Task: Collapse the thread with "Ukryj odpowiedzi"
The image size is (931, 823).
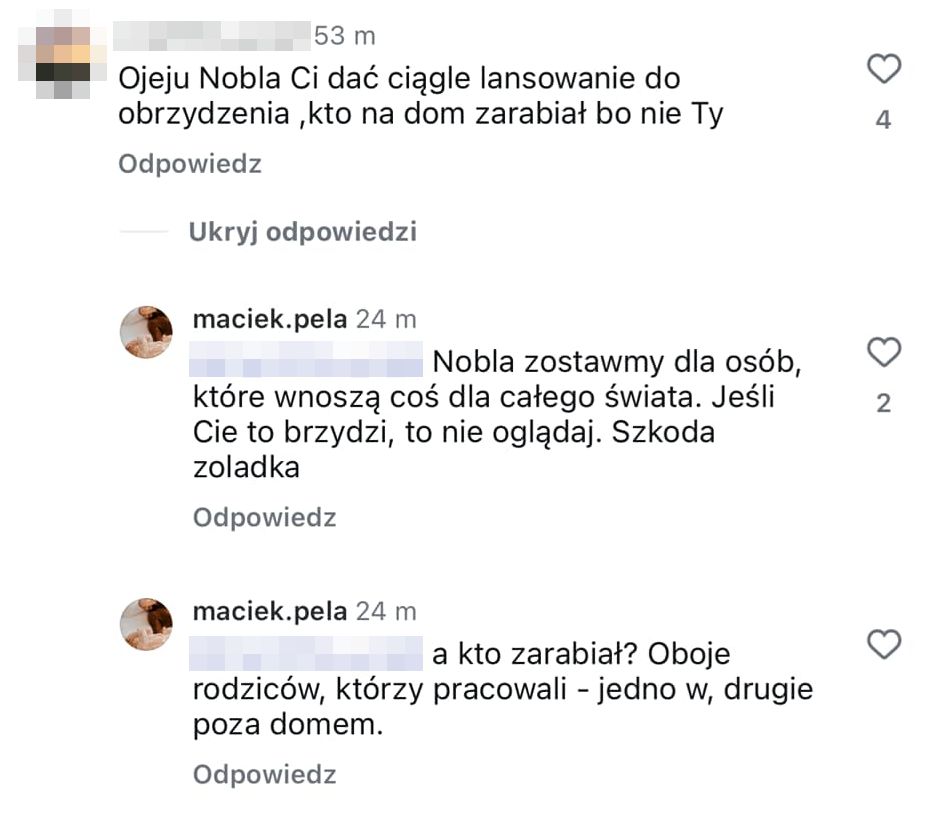Action: 302,233
